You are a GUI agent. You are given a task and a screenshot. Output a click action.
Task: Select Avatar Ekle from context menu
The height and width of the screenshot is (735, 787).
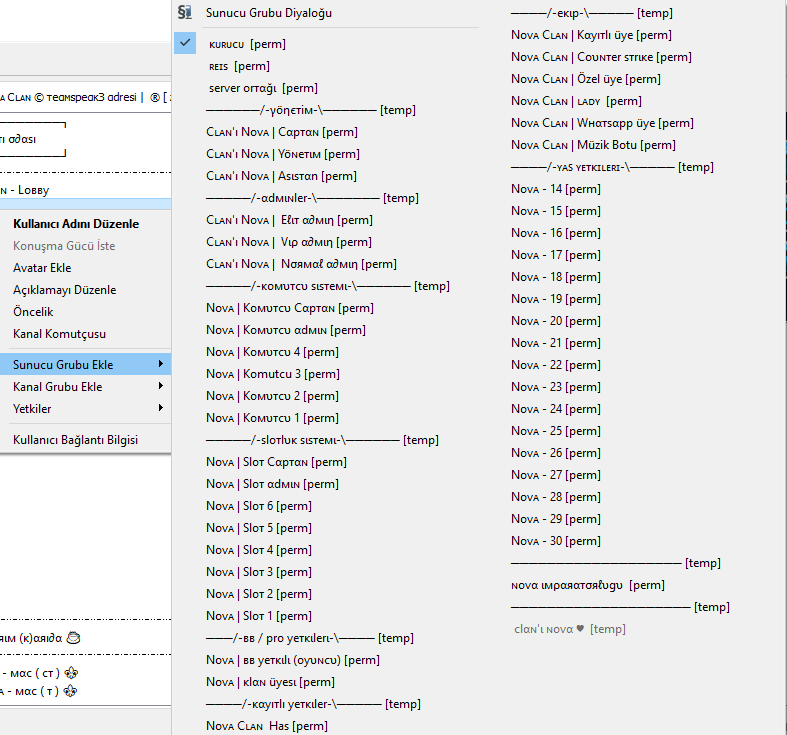42,268
